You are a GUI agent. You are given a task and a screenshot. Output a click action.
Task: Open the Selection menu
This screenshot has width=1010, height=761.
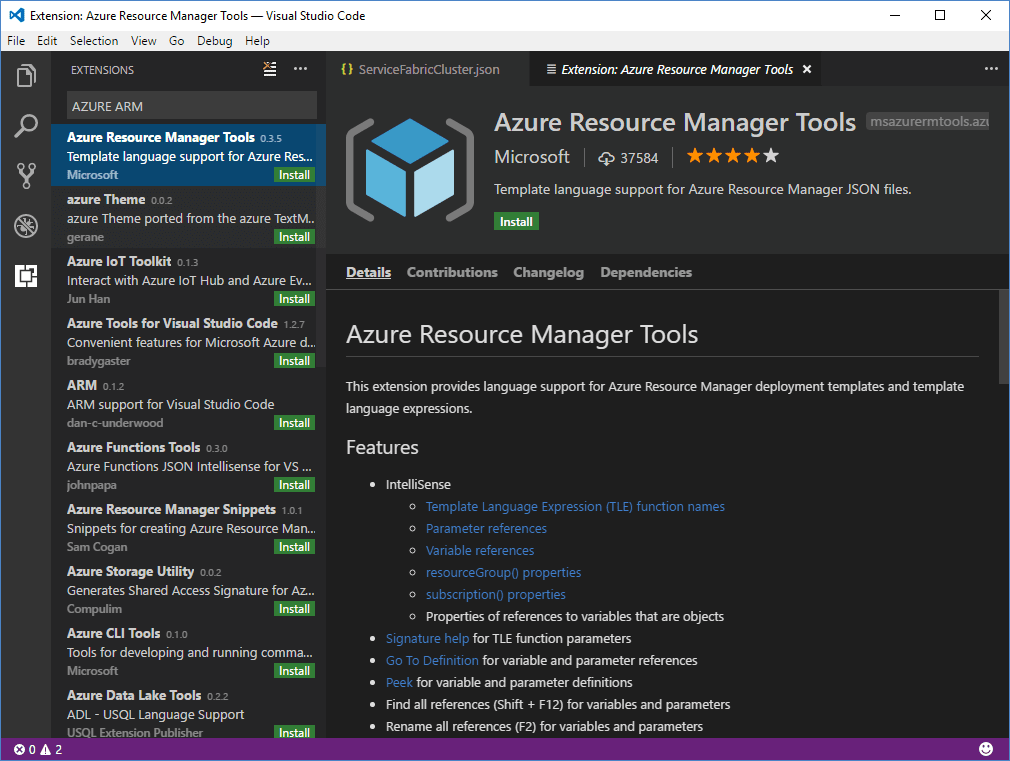coord(94,41)
